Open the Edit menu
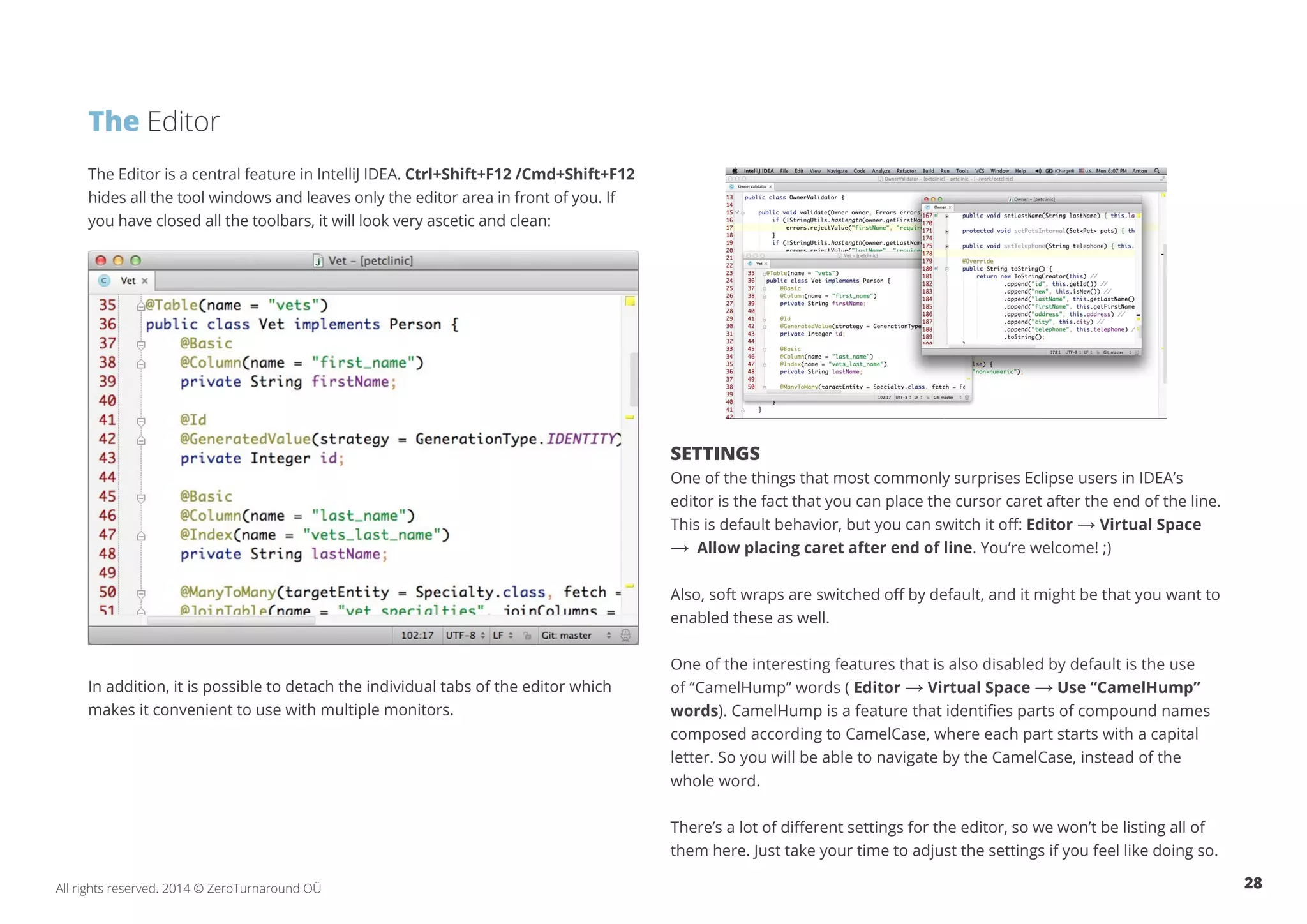Screen dimensions: 1307x924 pyautogui.click(x=799, y=171)
